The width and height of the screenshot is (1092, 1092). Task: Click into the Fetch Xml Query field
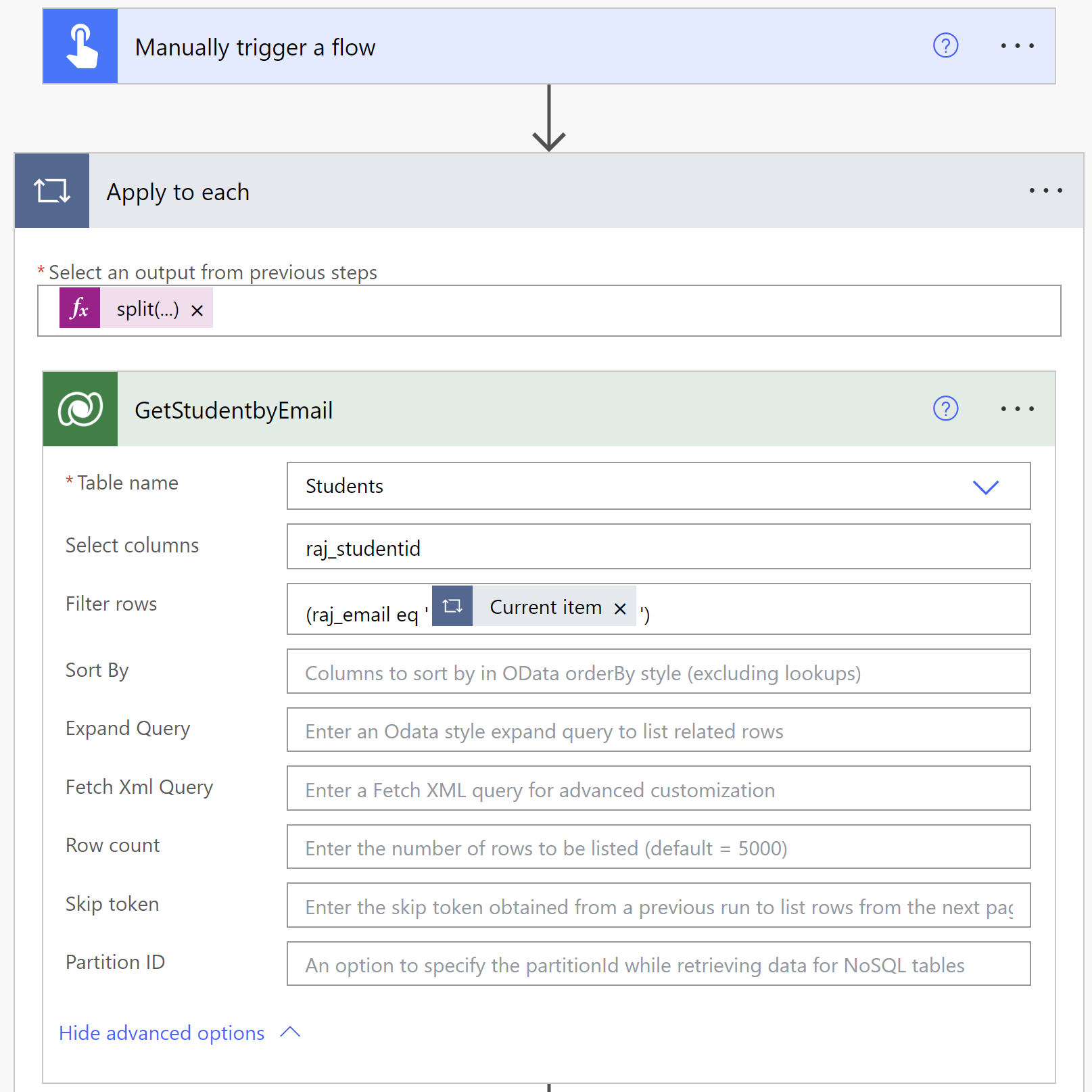(x=657, y=789)
